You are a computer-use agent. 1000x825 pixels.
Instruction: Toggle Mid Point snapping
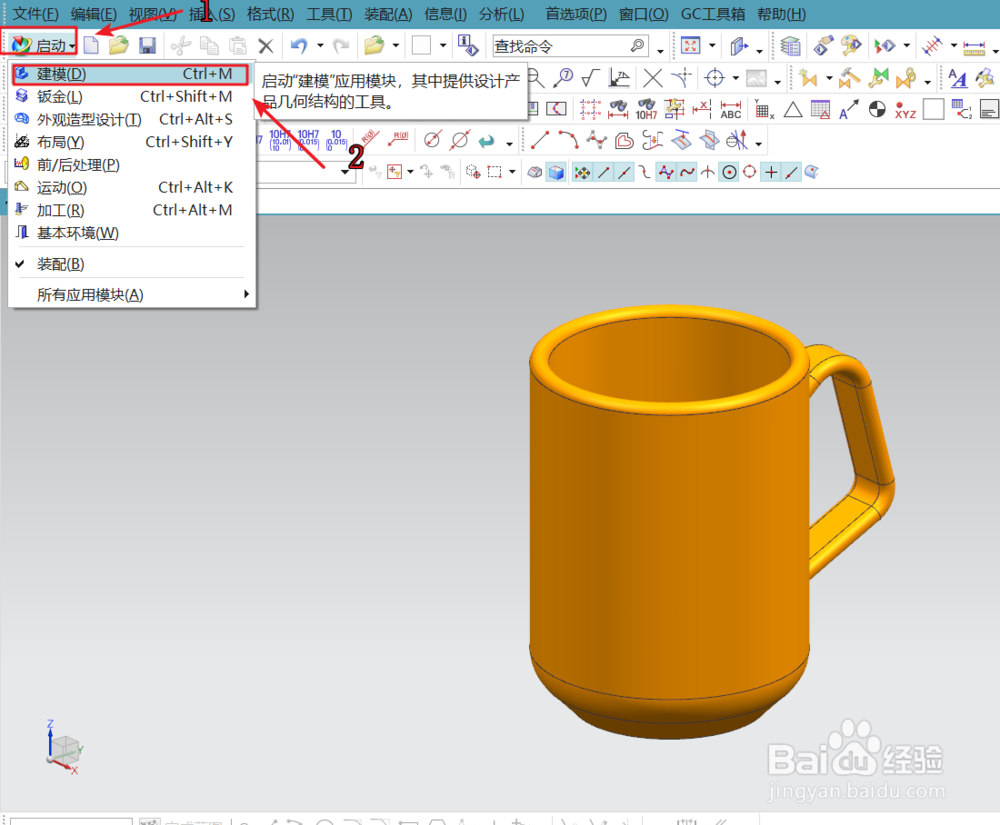click(x=624, y=172)
